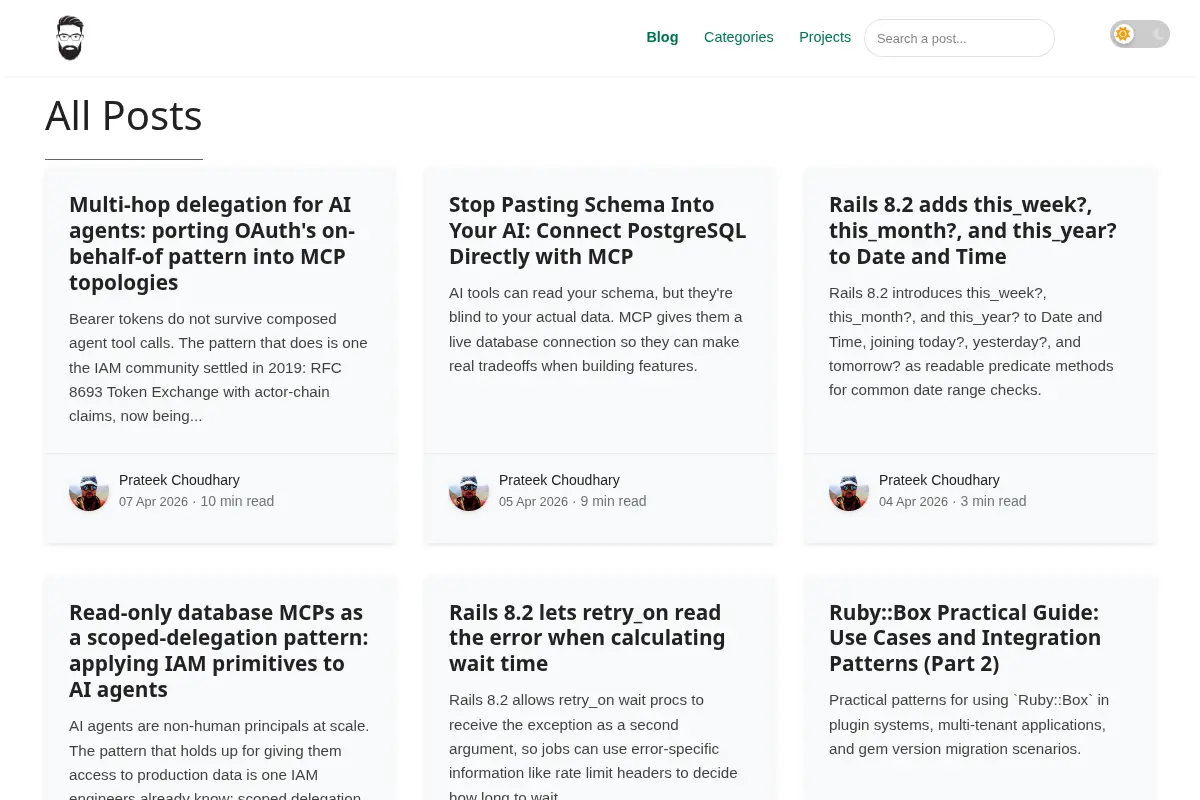
Task: Click the sun icon in theme toggle
Action: point(1123,34)
